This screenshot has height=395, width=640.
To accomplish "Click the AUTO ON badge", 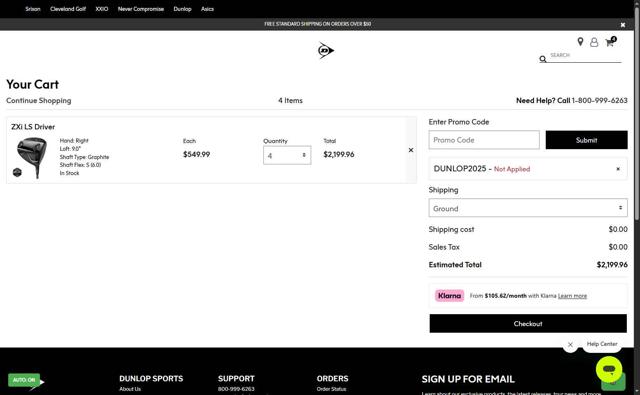I will tap(24, 380).
